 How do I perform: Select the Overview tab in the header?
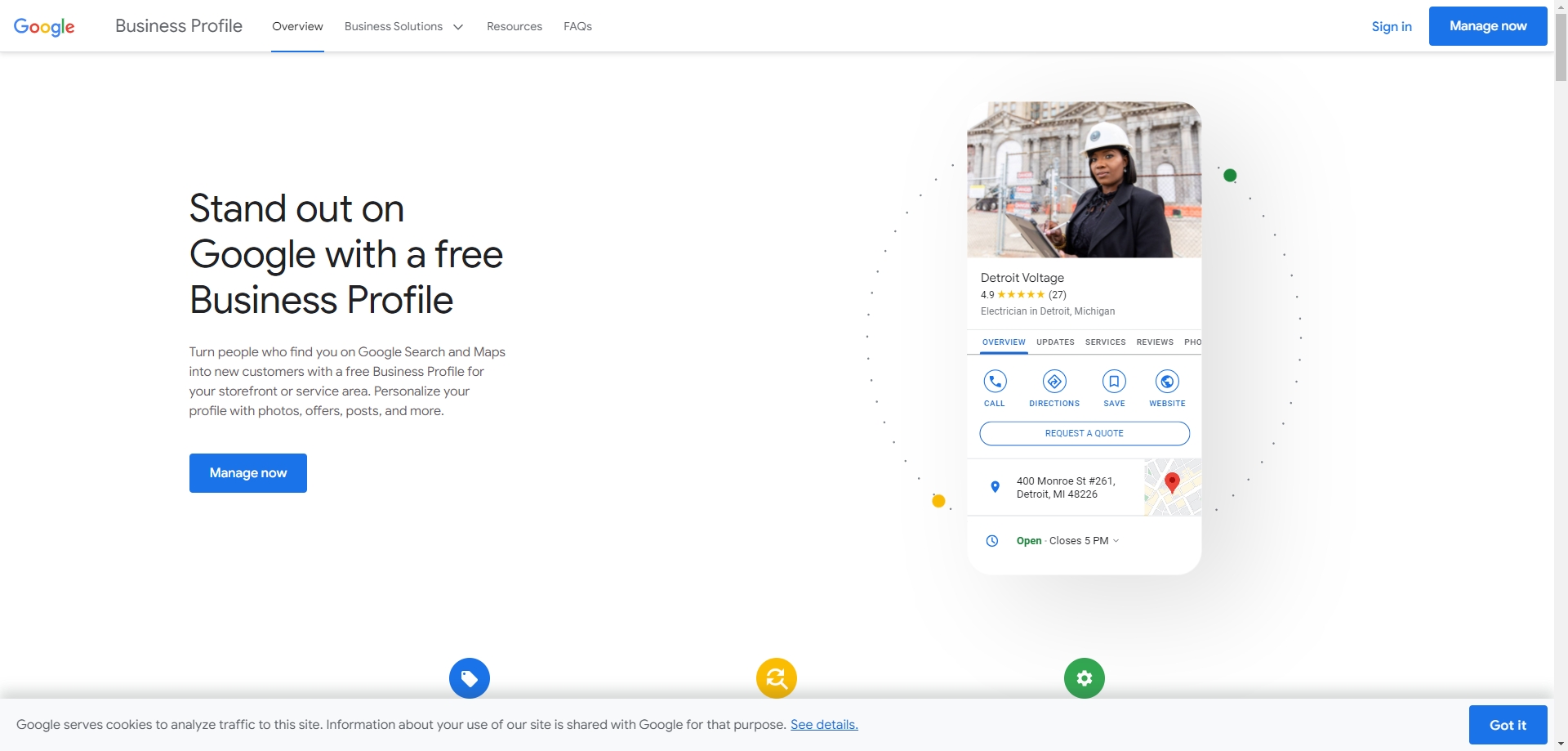[x=297, y=26]
